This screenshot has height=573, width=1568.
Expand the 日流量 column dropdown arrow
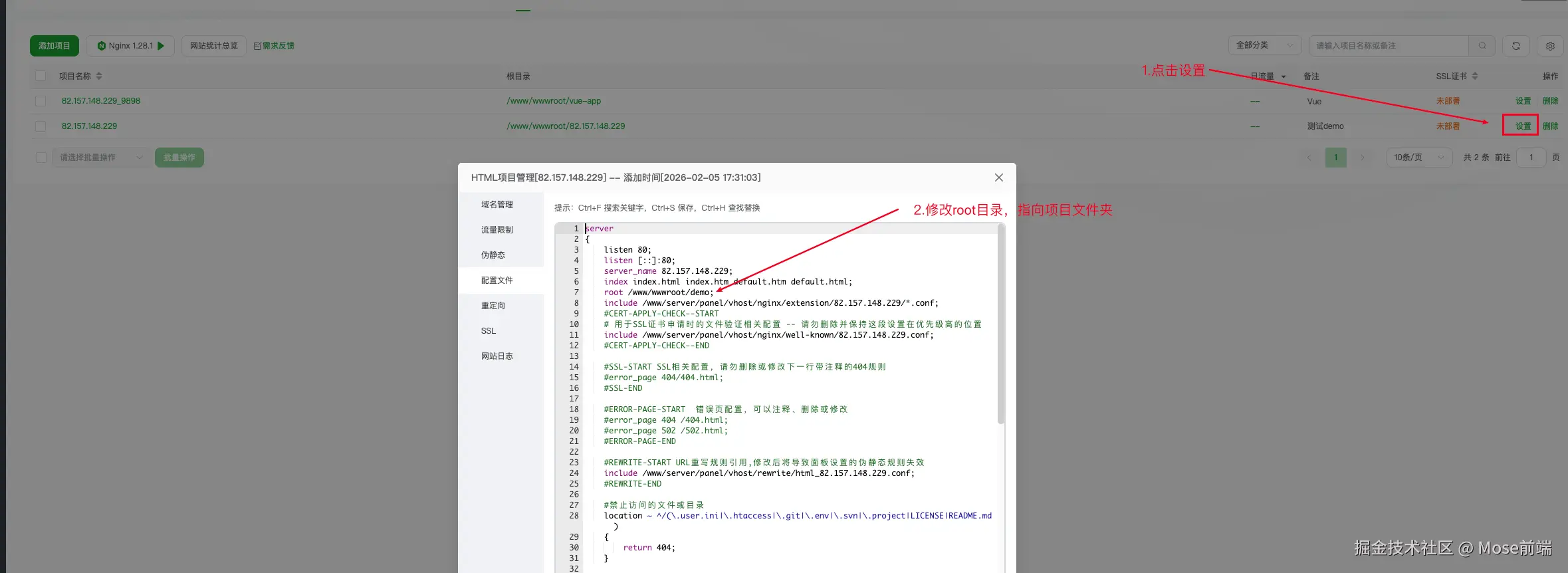coord(1284,76)
